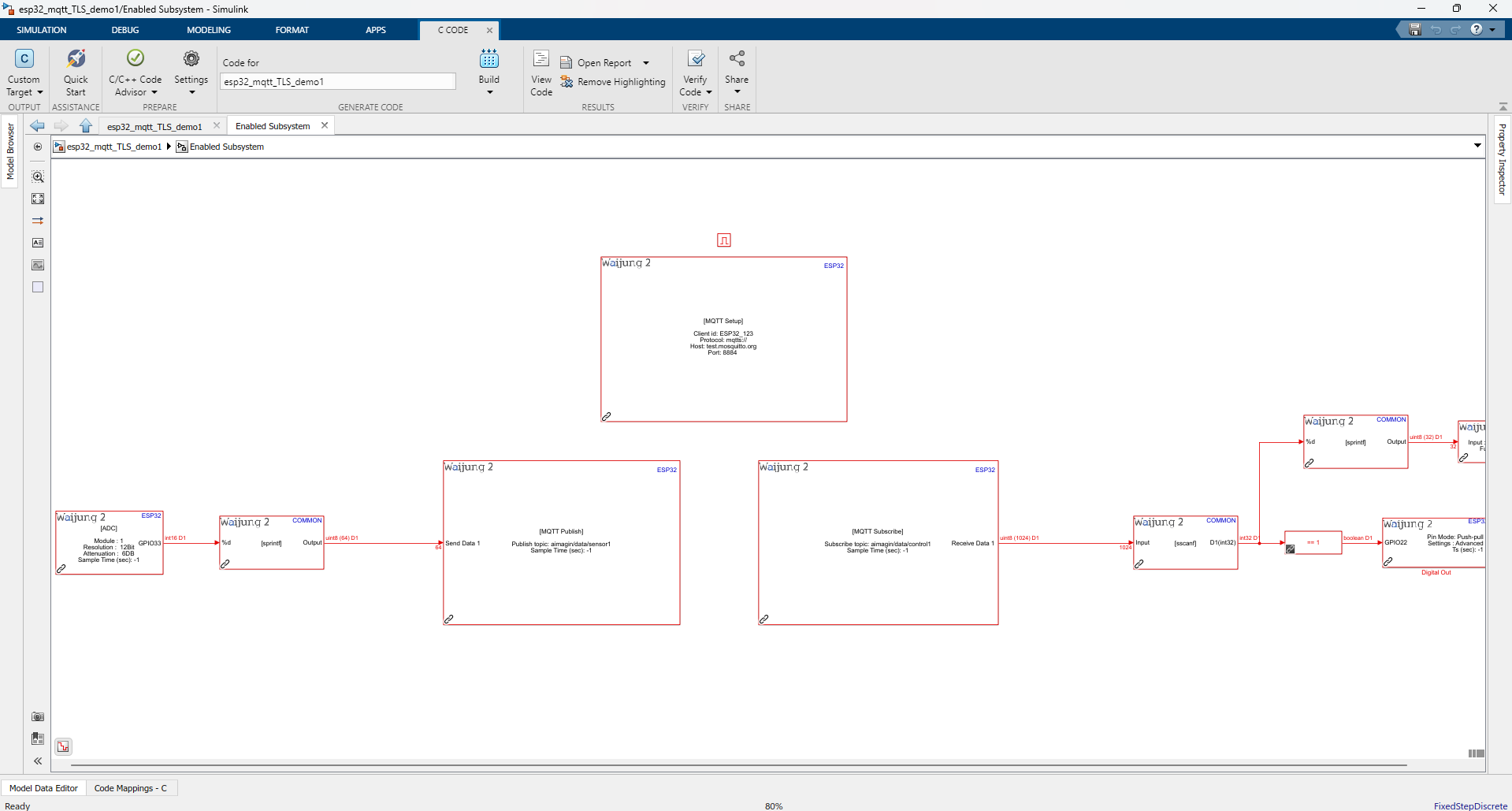Viewport: 1512px width, 811px height.
Task: Toggle sample time arrows palette icon
Action: pyautogui.click(x=38, y=221)
